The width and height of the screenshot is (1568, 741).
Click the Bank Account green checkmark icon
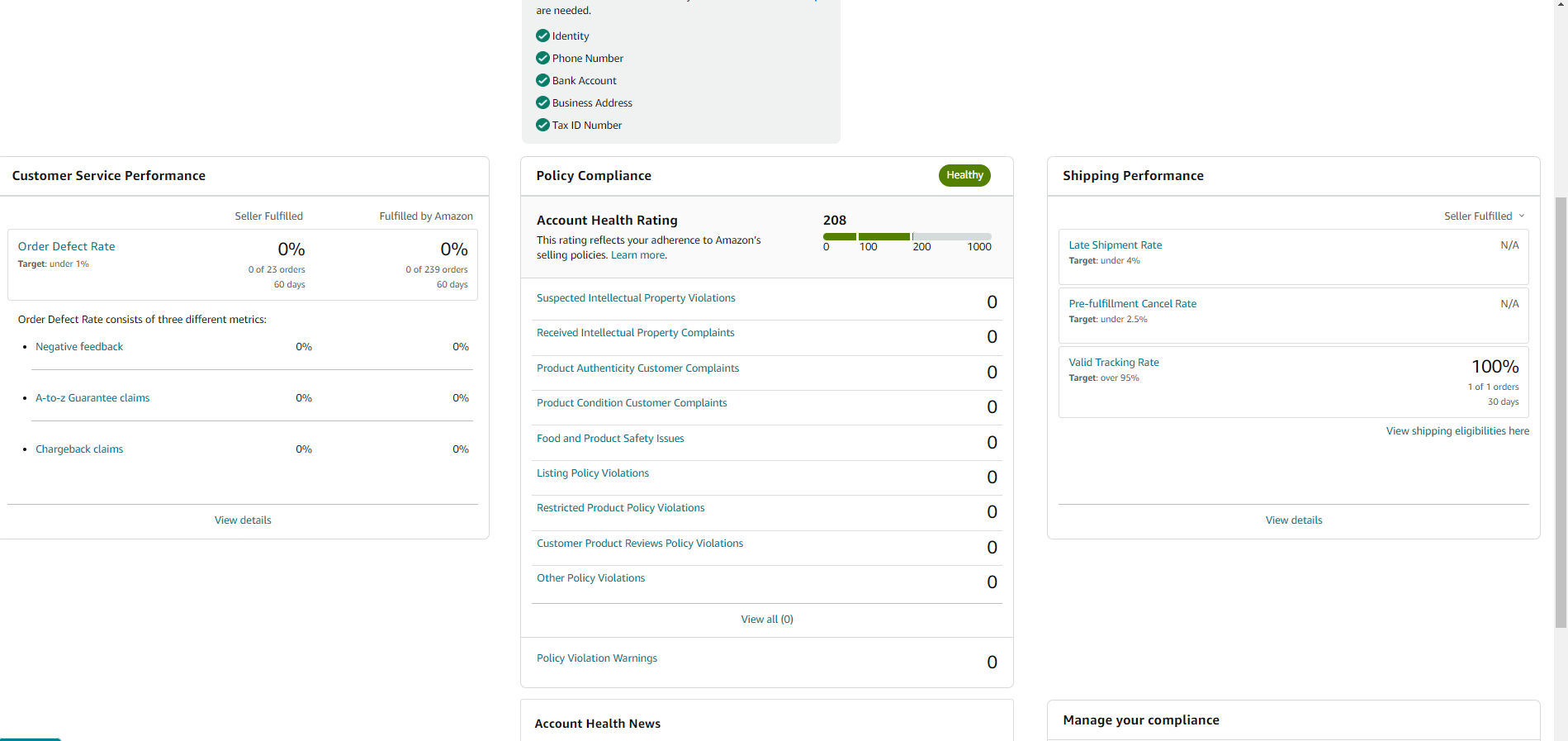[542, 80]
